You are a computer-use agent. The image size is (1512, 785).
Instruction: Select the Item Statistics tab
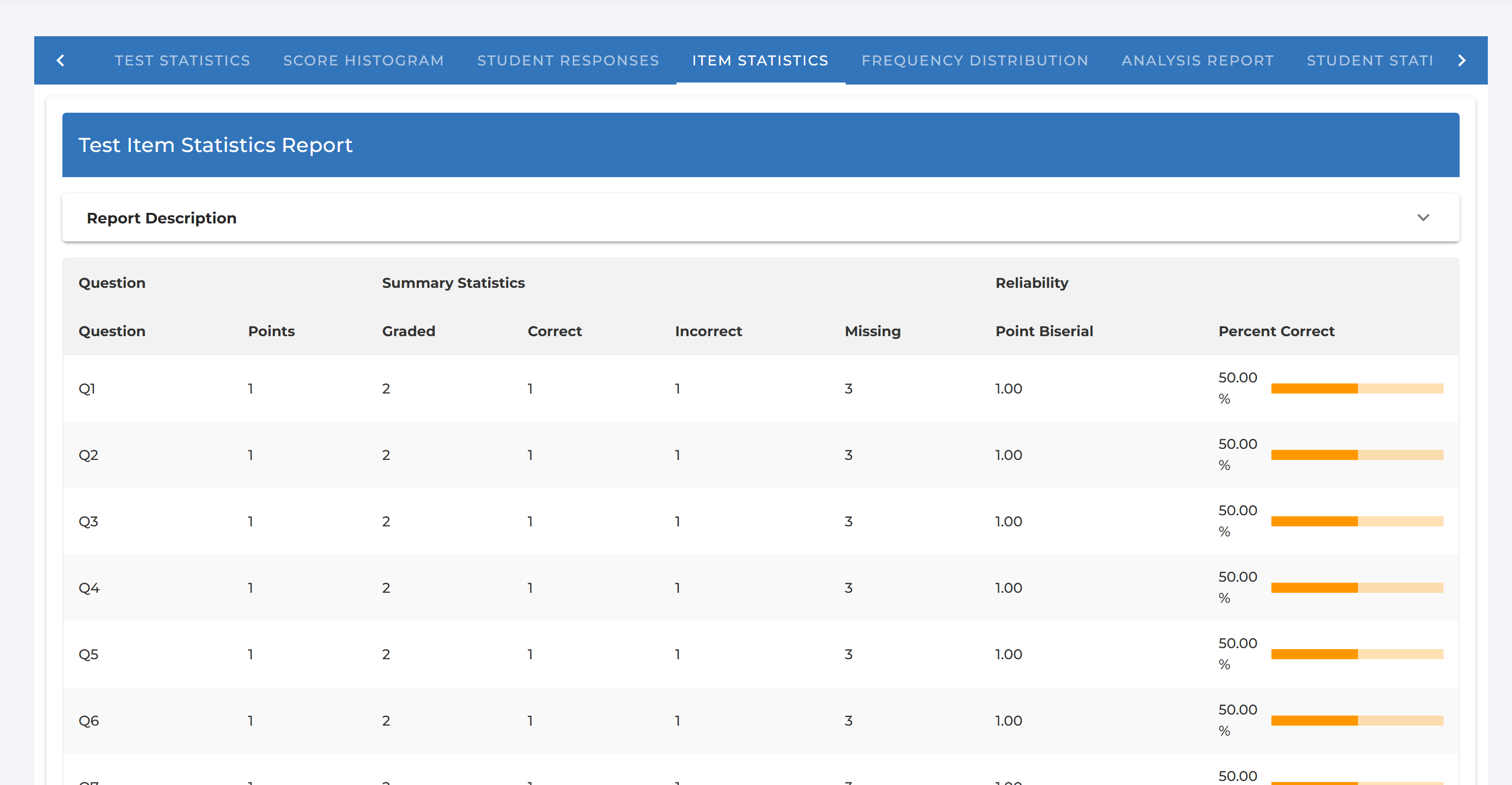point(760,60)
